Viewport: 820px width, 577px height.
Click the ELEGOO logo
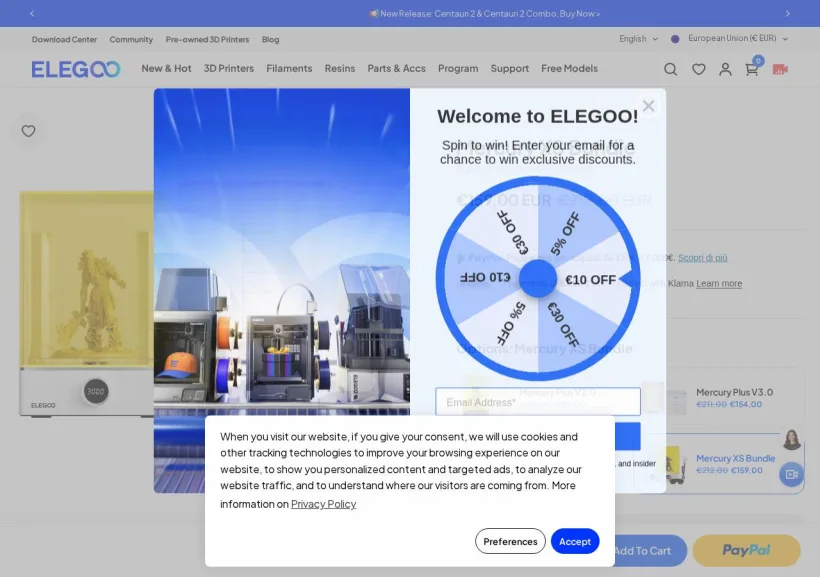coord(76,69)
